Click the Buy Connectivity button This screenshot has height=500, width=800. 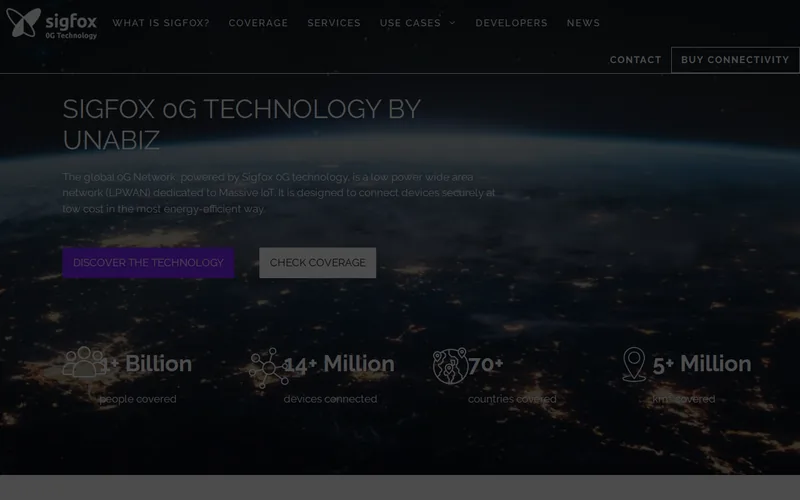tap(735, 60)
